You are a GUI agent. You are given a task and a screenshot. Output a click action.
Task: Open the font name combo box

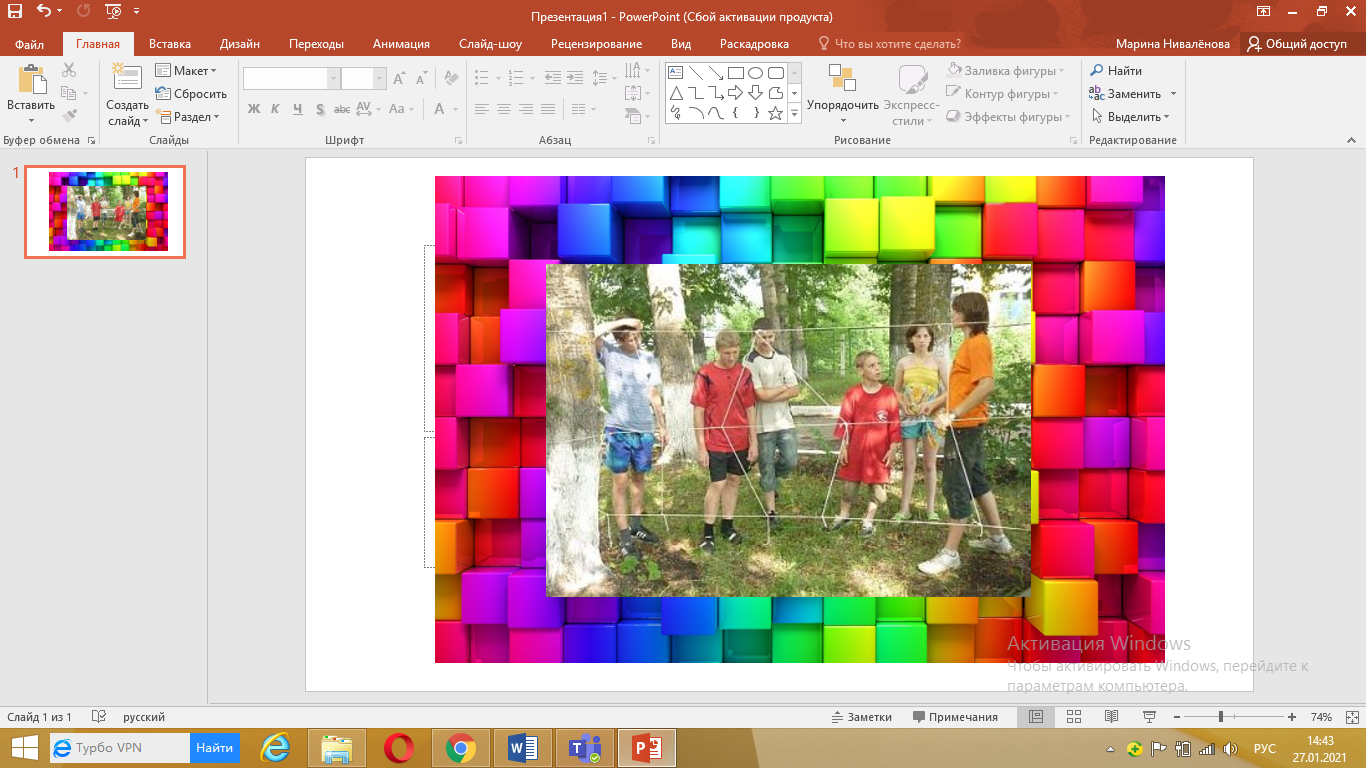[291, 78]
